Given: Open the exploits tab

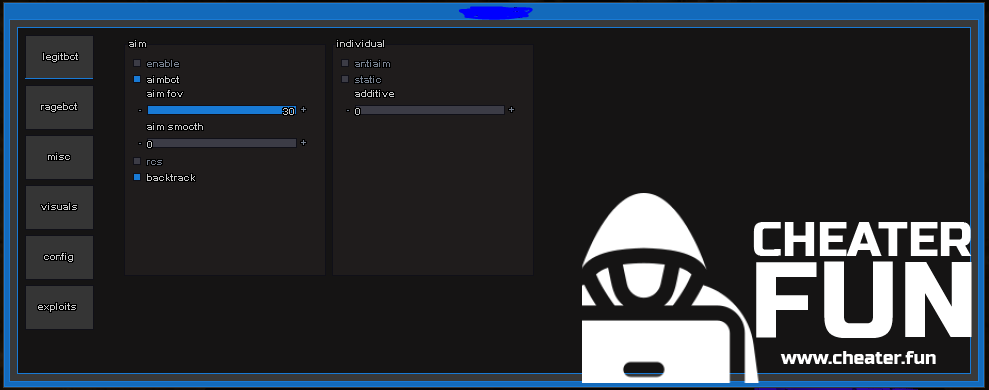Looking at the screenshot, I should point(59,307).
